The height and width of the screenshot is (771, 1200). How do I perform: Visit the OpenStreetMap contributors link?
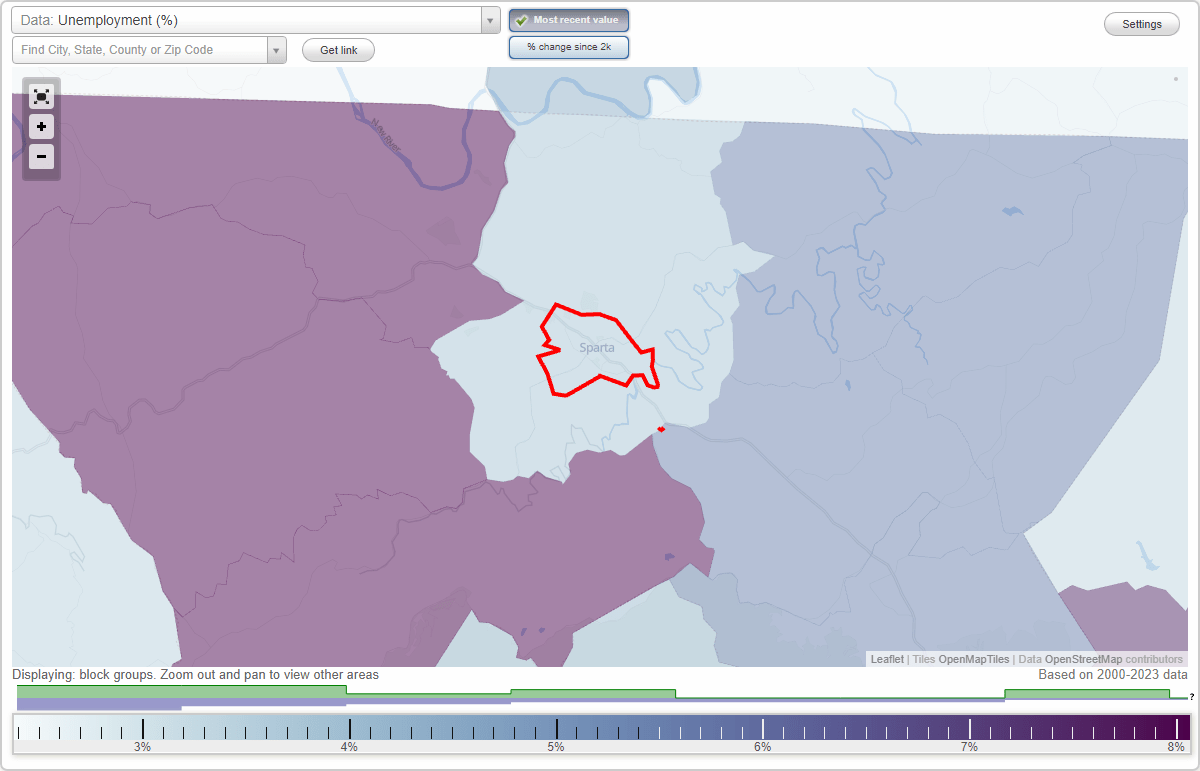1086,659
